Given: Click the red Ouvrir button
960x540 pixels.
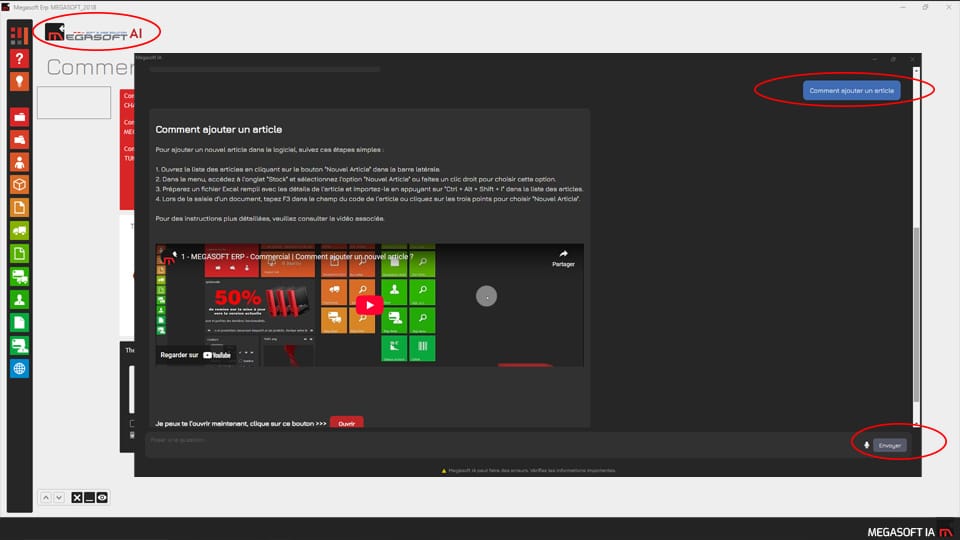Looking at the screenshot, I should point(346,423).
